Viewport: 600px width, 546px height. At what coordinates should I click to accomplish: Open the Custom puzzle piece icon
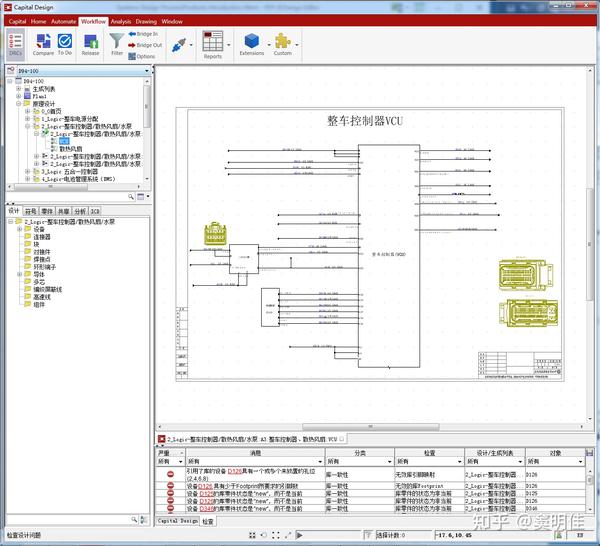(x=283, y=44)
